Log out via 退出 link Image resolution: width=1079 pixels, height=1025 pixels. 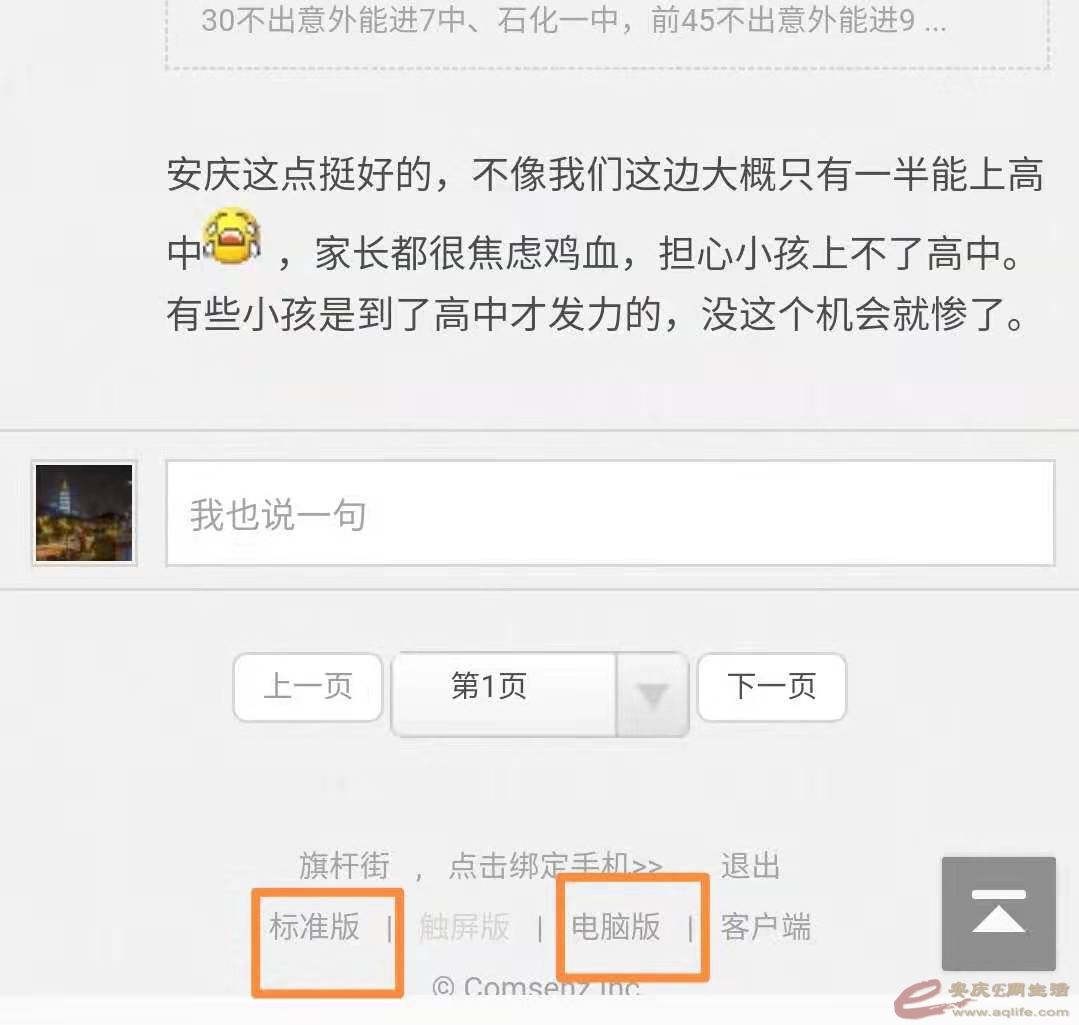[x=750, y=865]
